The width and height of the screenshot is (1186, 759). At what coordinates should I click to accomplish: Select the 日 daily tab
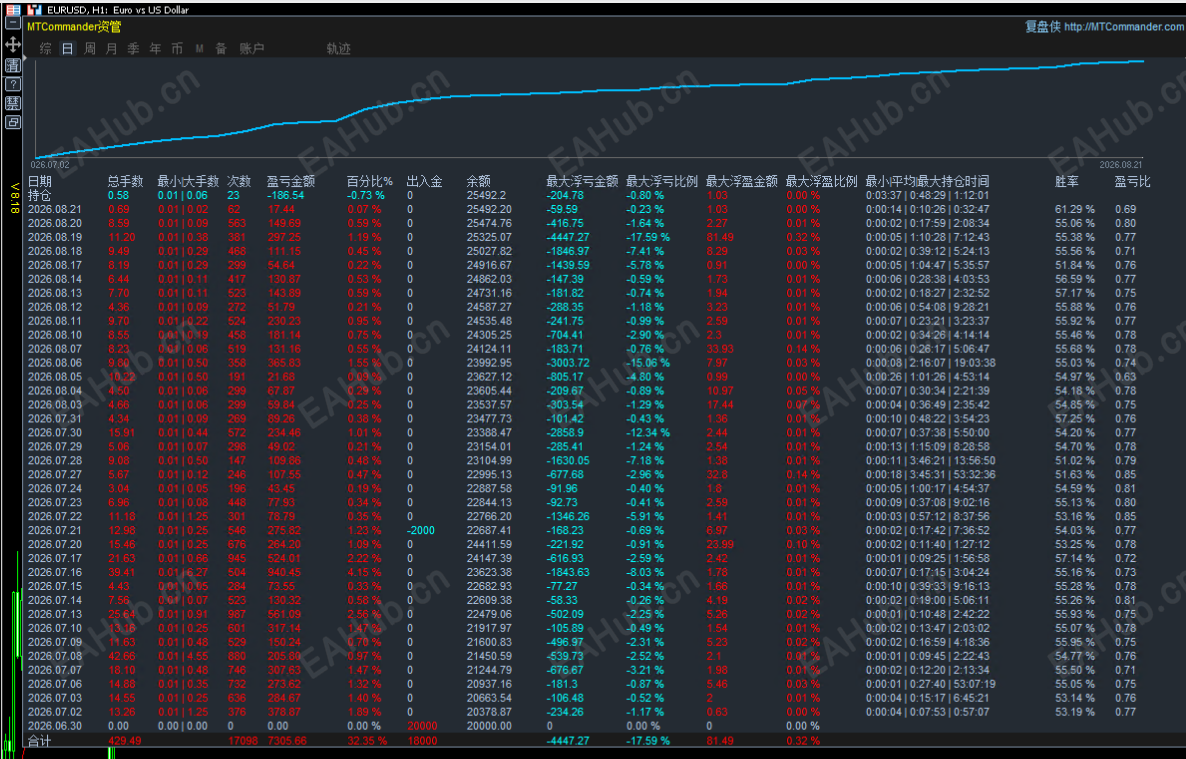pos(67,48)
